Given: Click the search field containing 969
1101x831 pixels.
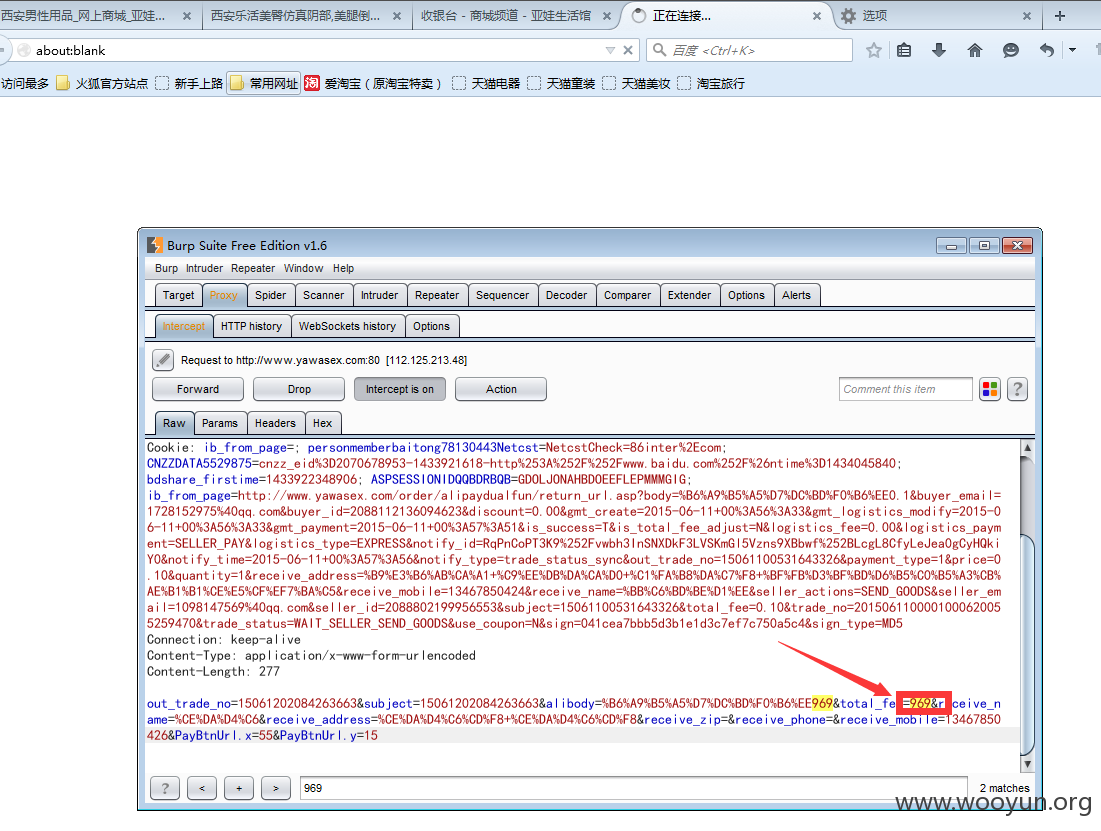Looking at the screenshot, I should (633, 788).
